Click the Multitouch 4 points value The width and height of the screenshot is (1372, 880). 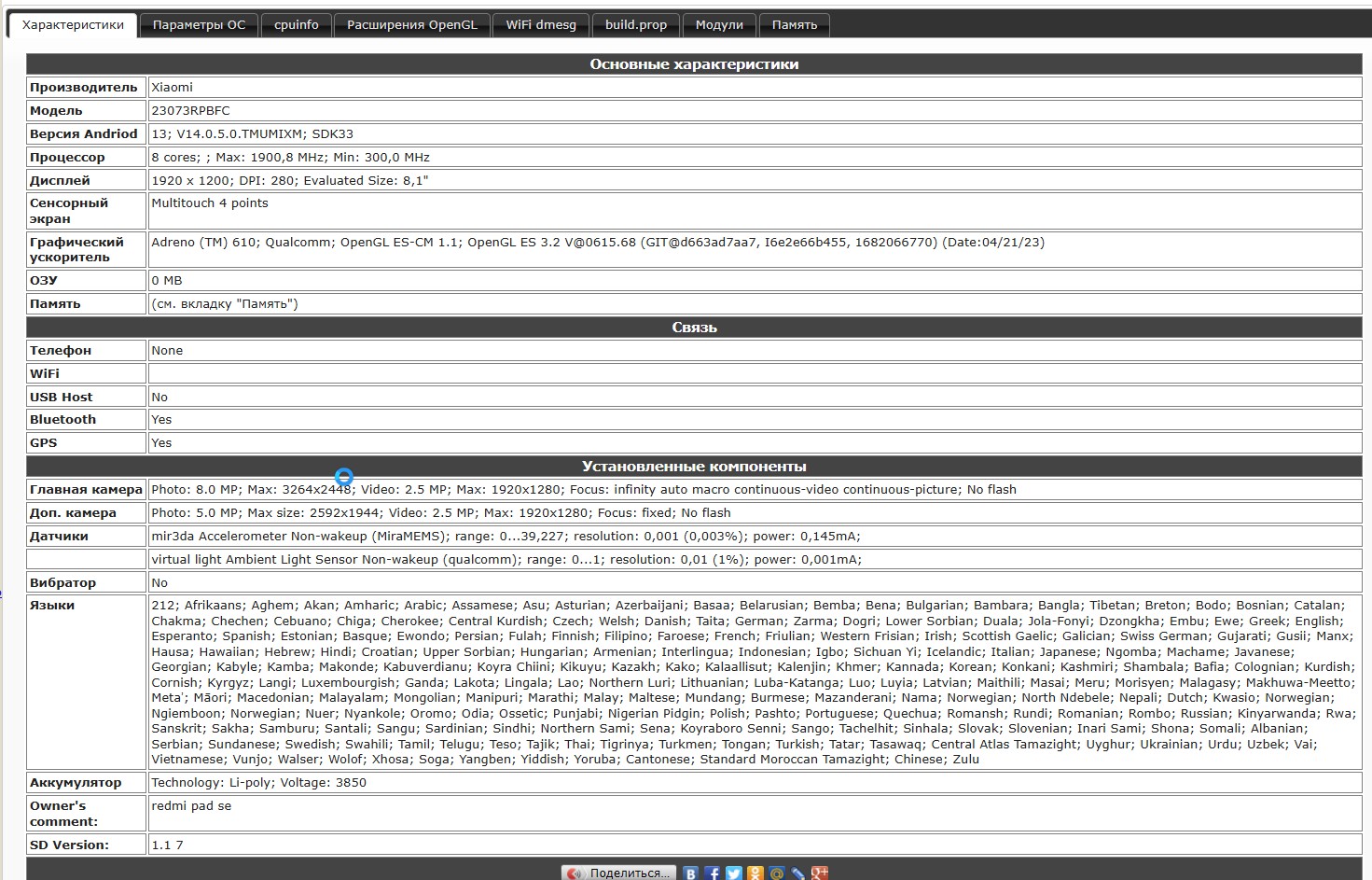pyautogui.click(x=210, y=203)
